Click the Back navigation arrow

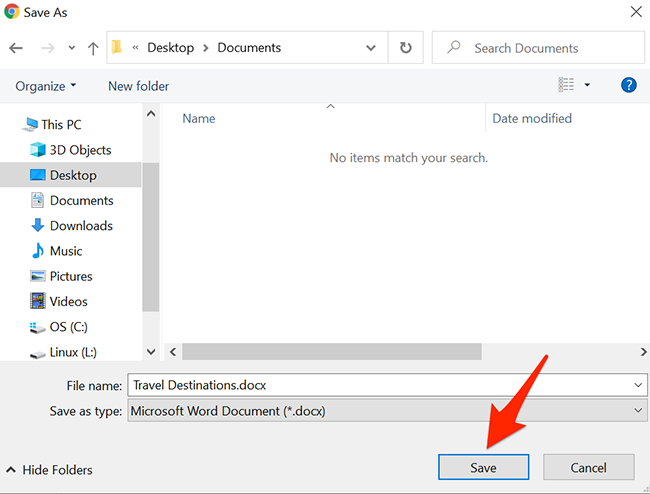click(x=15, y=48)
